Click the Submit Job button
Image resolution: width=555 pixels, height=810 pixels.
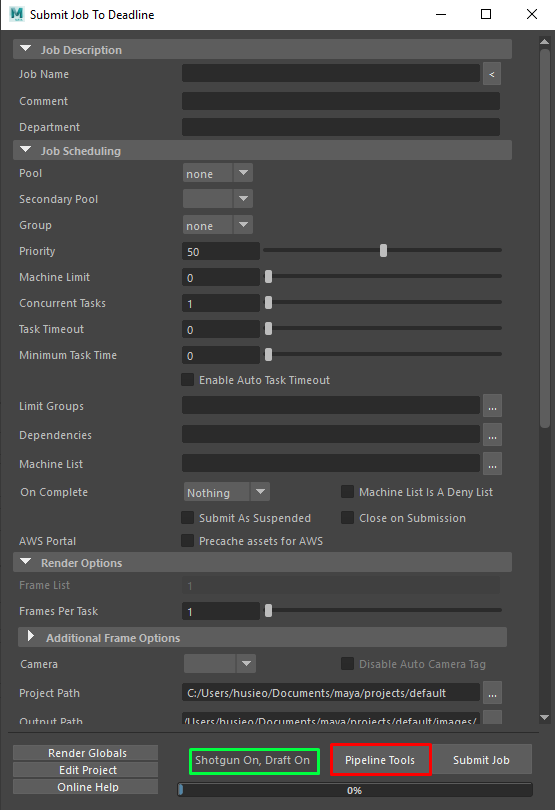pyautogui.click(x=481, y=760)
